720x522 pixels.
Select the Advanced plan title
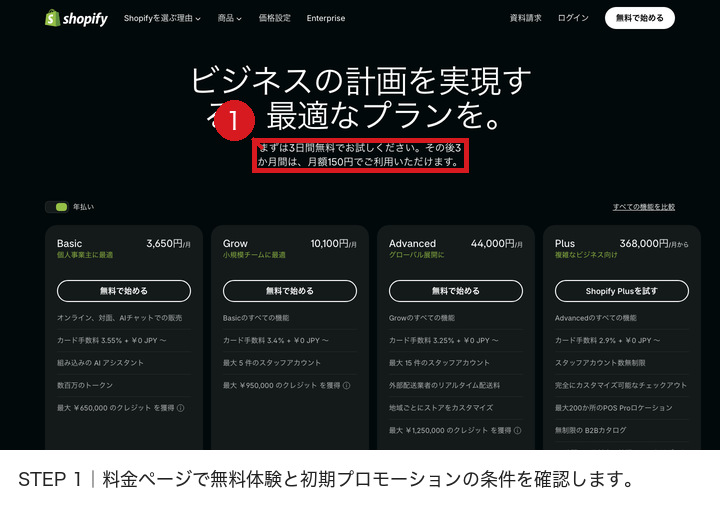pyautogui.click(x=412, y=244)
